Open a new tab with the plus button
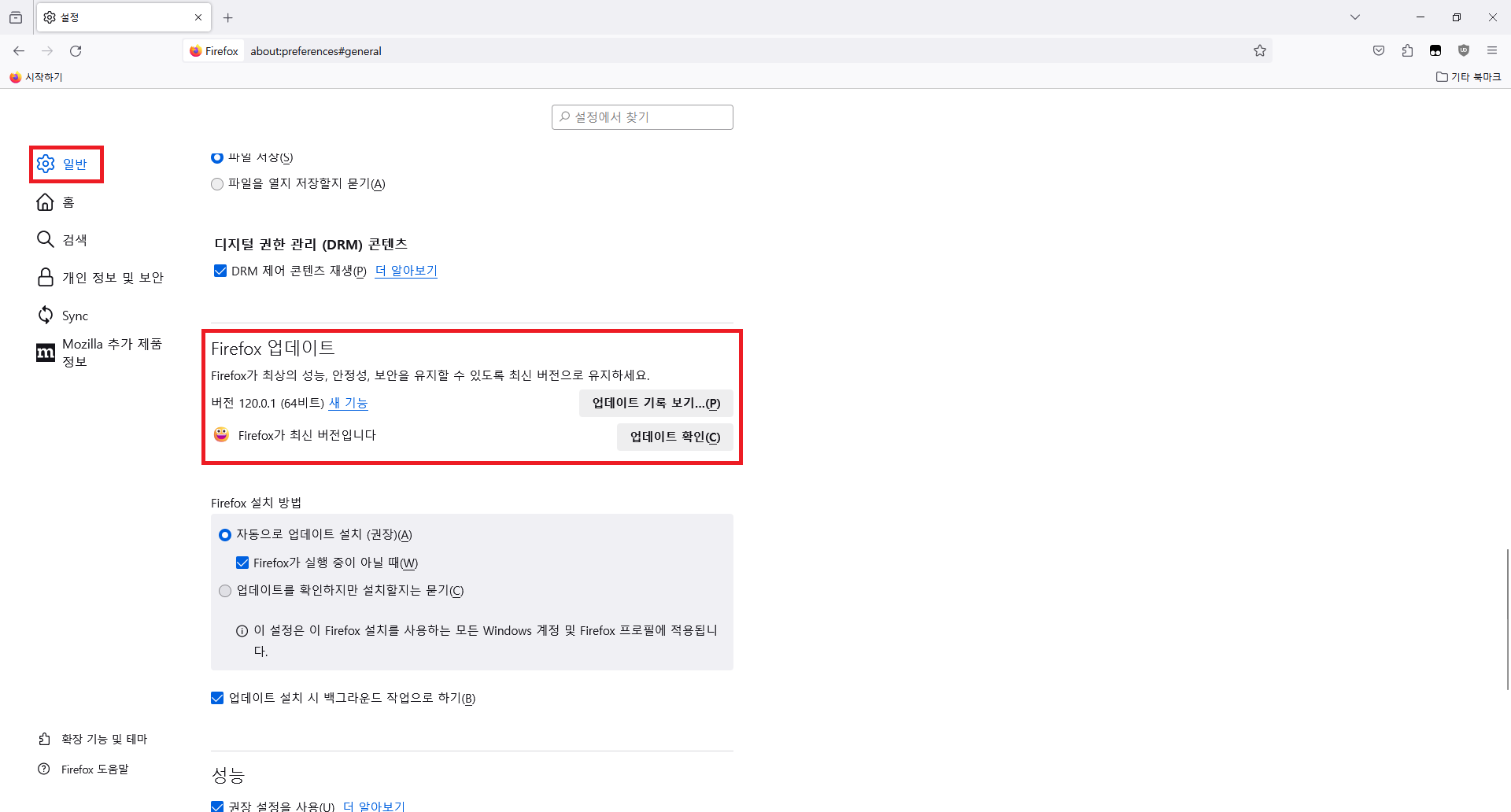 click(228, 17)
